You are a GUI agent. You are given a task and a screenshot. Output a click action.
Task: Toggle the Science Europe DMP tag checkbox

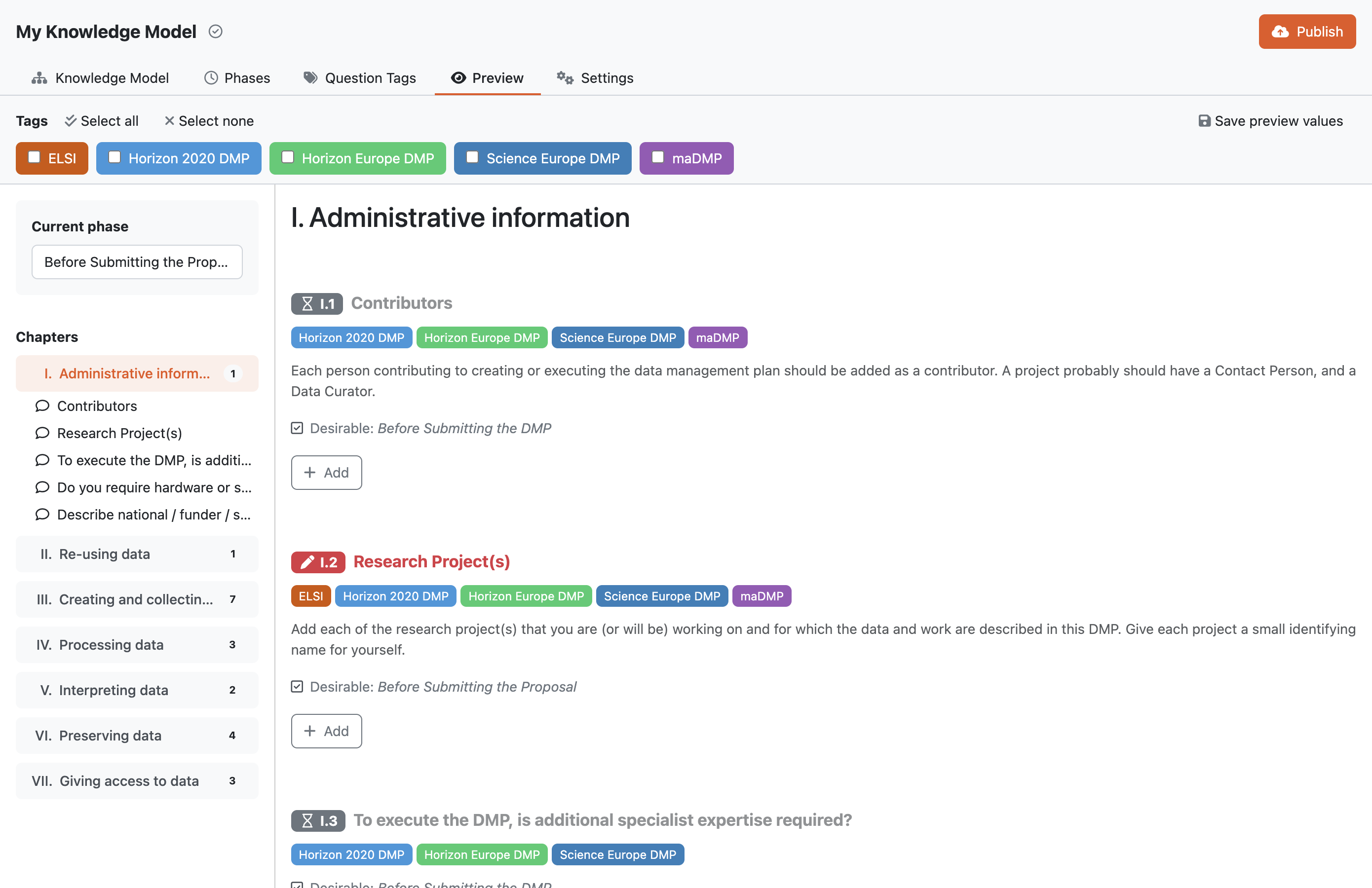472,157
